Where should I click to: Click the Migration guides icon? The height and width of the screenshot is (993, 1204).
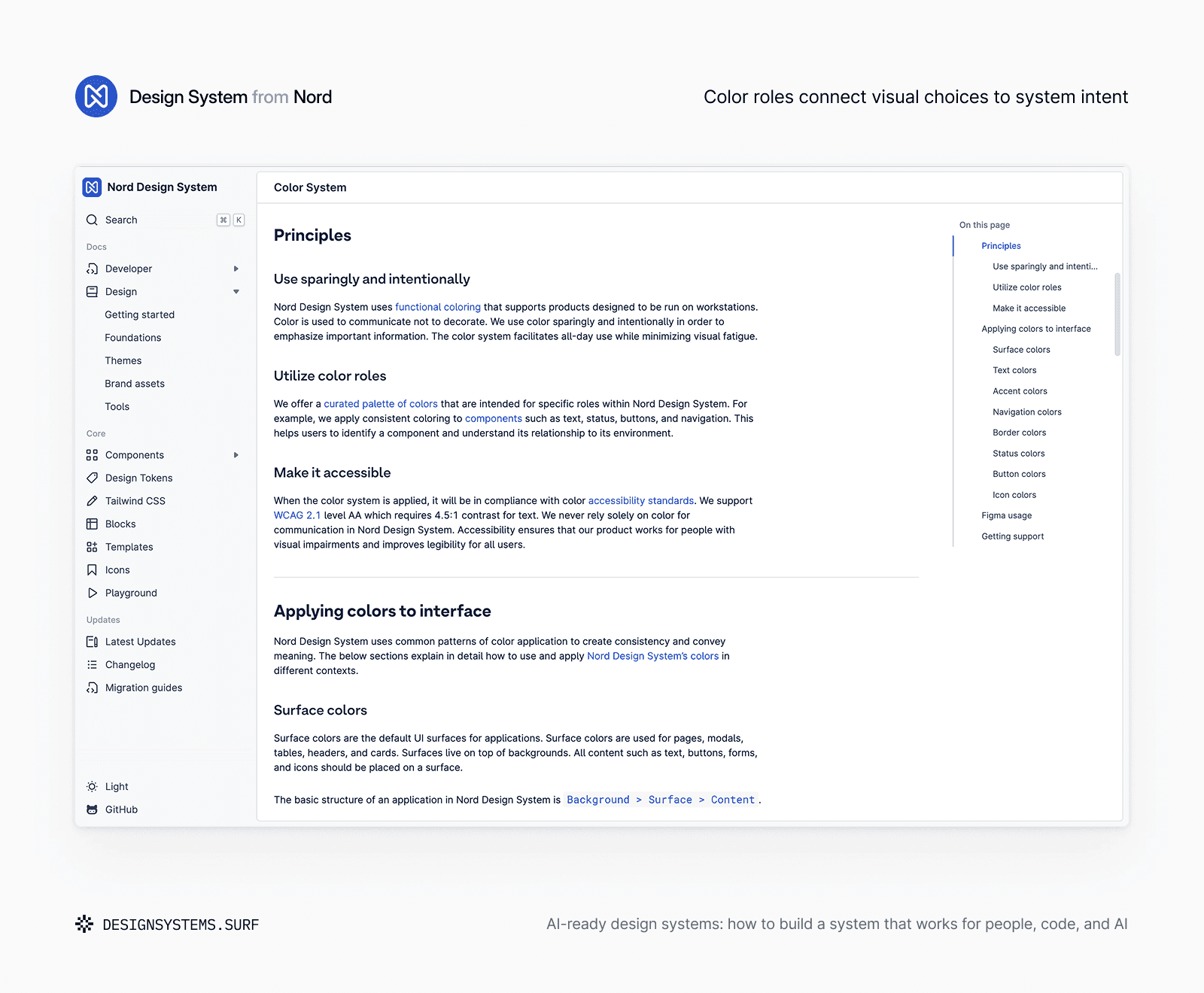click(x=92, y=688)
